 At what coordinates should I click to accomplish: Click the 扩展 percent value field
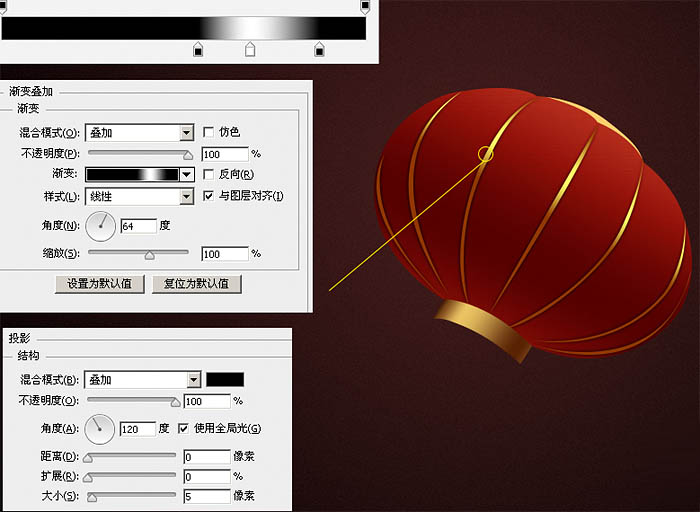(207, 476)
